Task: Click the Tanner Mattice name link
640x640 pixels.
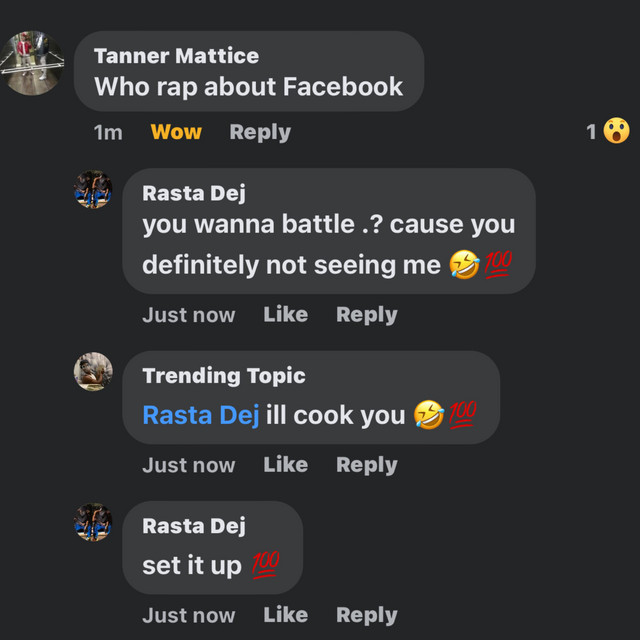Action: 176,56
